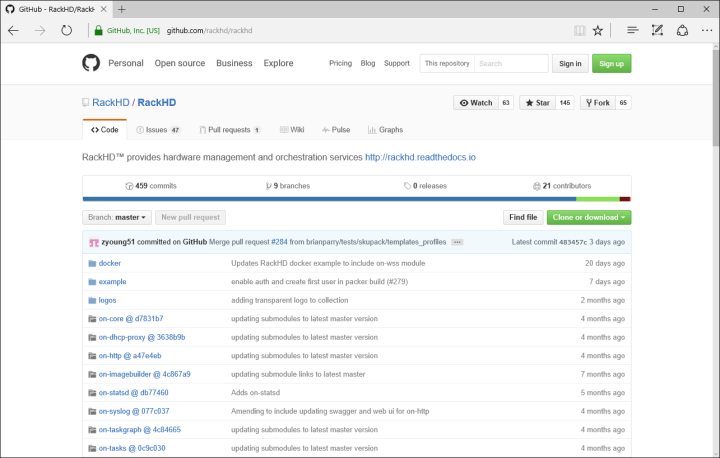
Task: Click the Make a Web Note icon
Action: click(656, 31)
